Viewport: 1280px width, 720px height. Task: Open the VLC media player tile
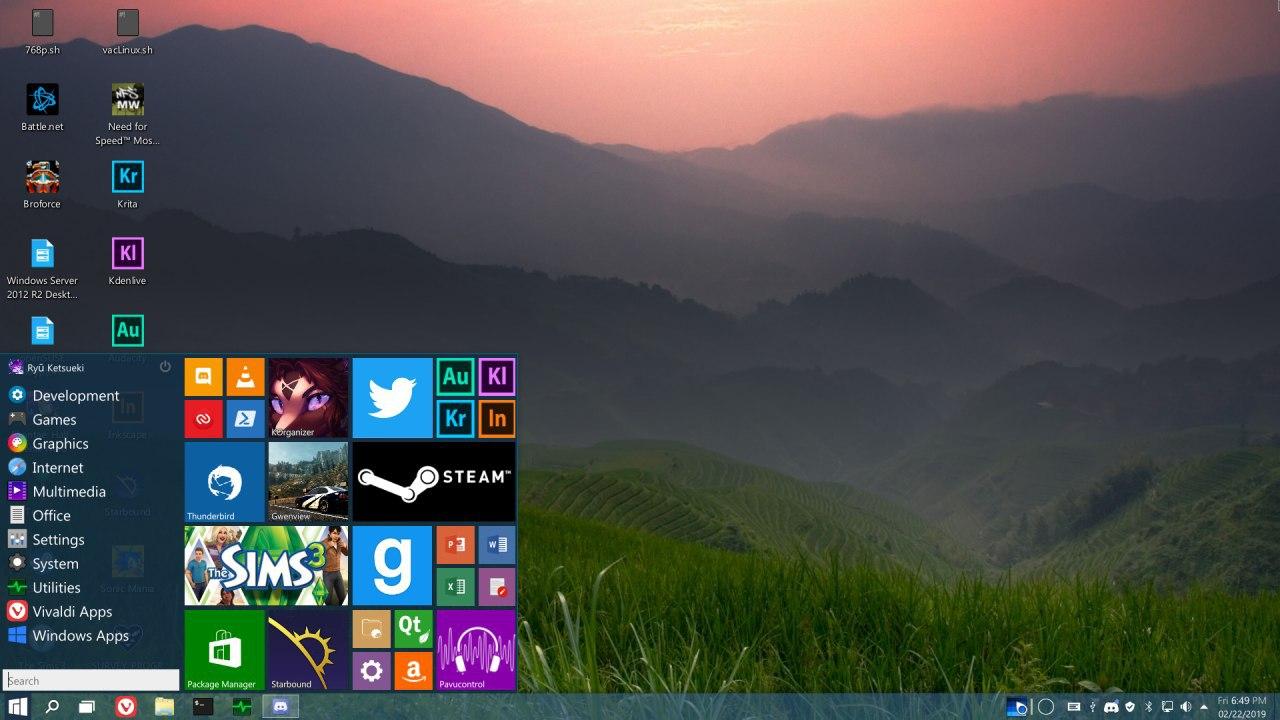[x=245, y=377]
